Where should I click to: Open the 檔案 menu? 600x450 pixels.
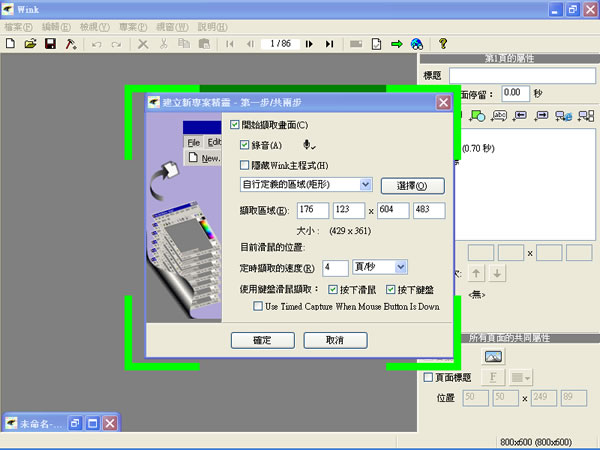[19, 25]
